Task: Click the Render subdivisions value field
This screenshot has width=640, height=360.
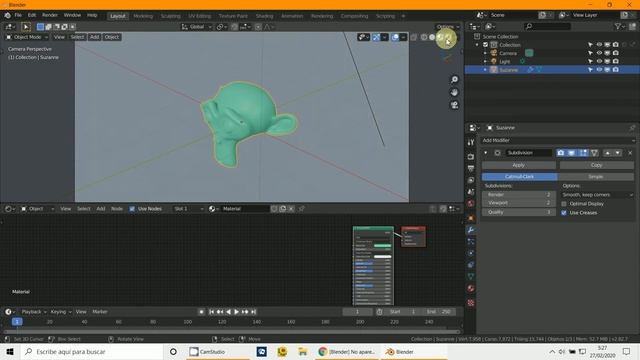Action: 519,195
